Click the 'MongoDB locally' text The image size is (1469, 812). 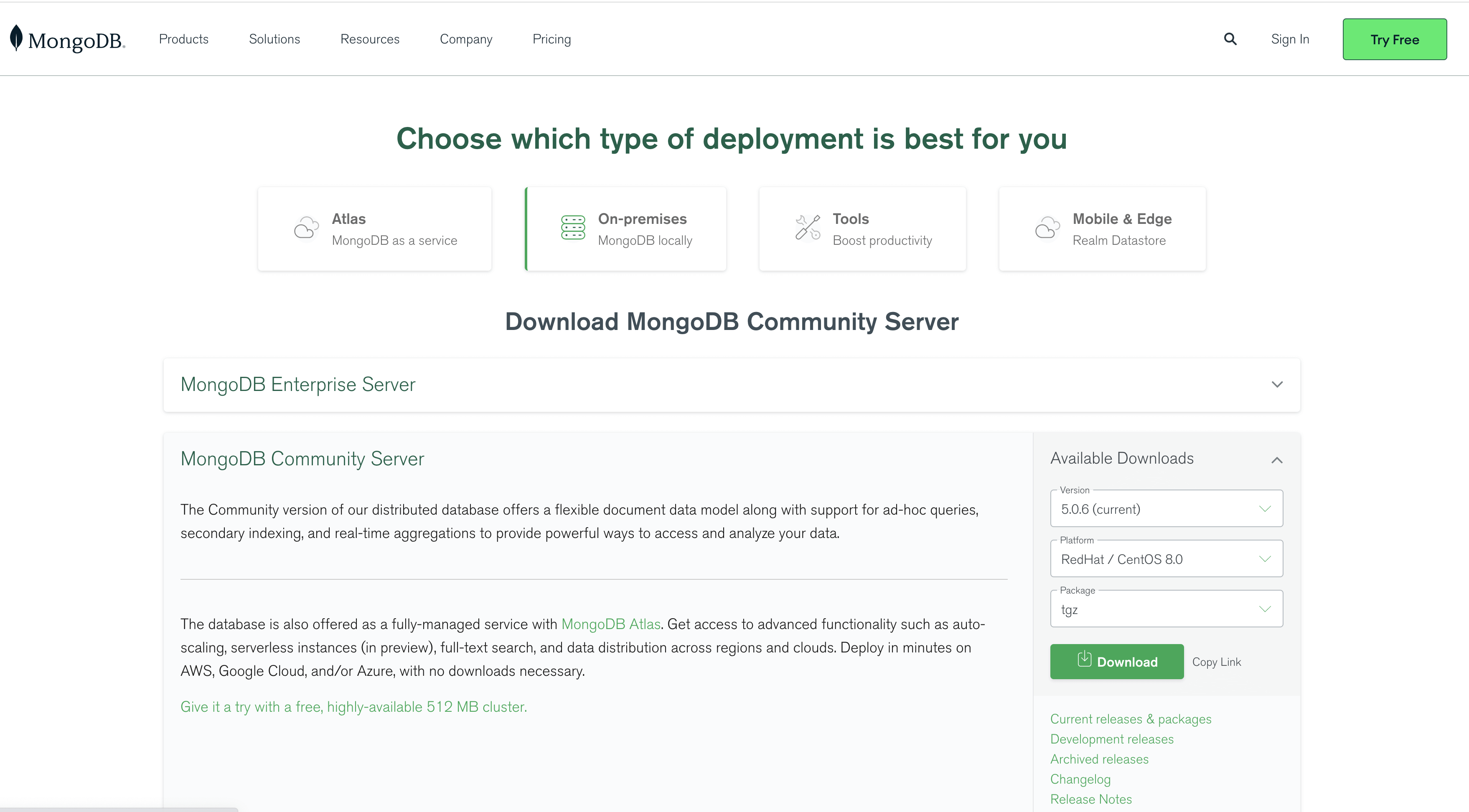point(644,241)
